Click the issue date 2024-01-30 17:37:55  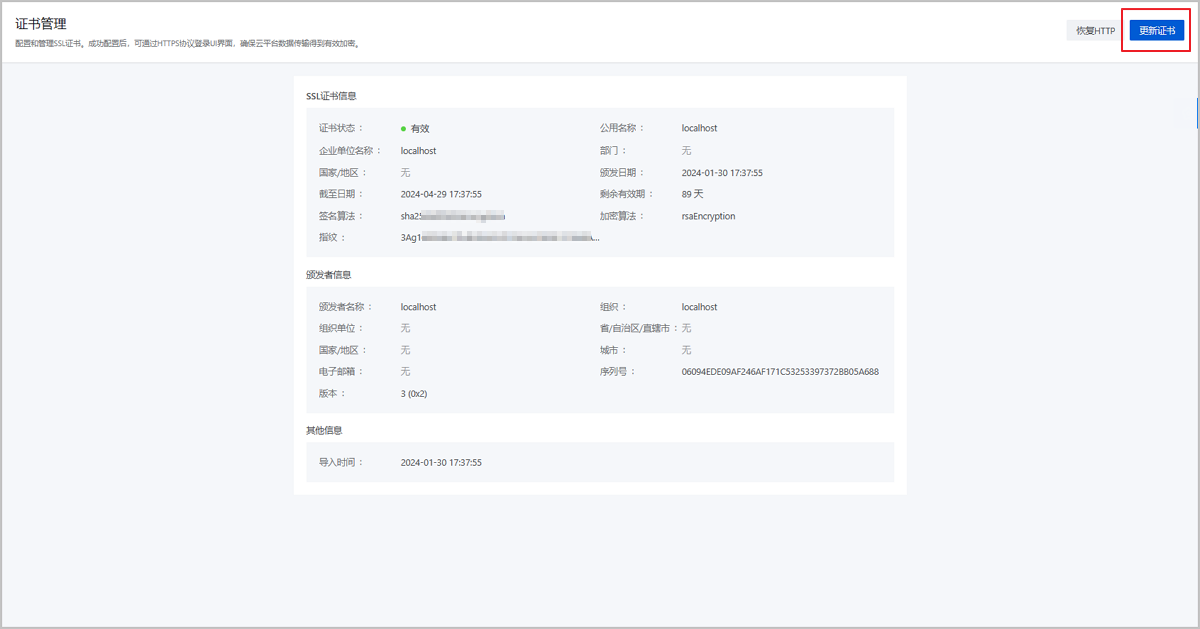[722, 172]
